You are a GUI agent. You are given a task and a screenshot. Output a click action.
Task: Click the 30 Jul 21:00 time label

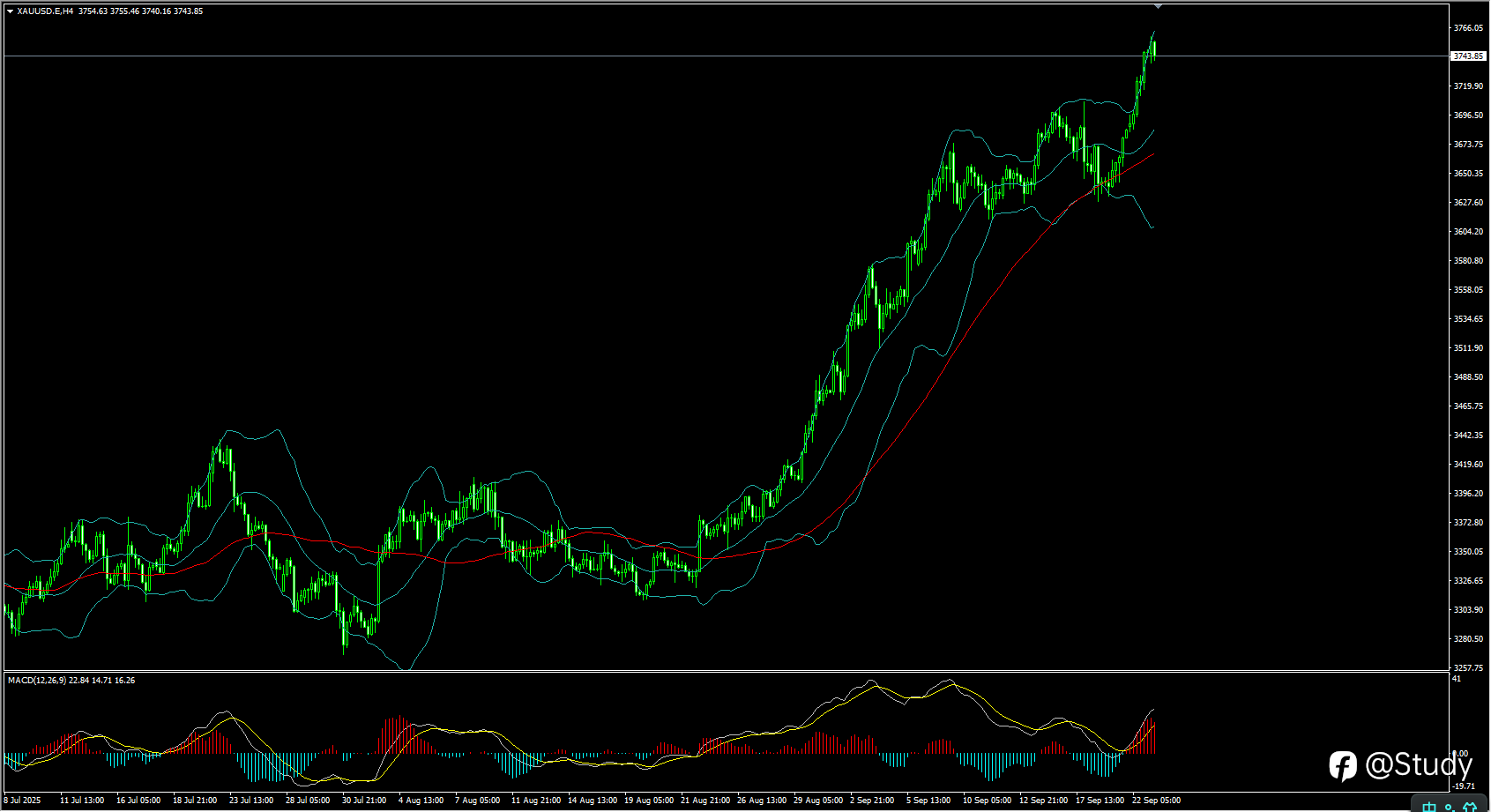click(364, 801)
